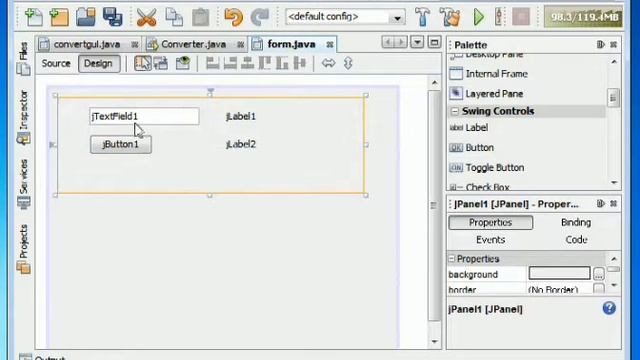This screenshot has width=640, height=360.
Task: Collapse the Properties section expander
Action: pyautogui.click(x=451, y=259)
